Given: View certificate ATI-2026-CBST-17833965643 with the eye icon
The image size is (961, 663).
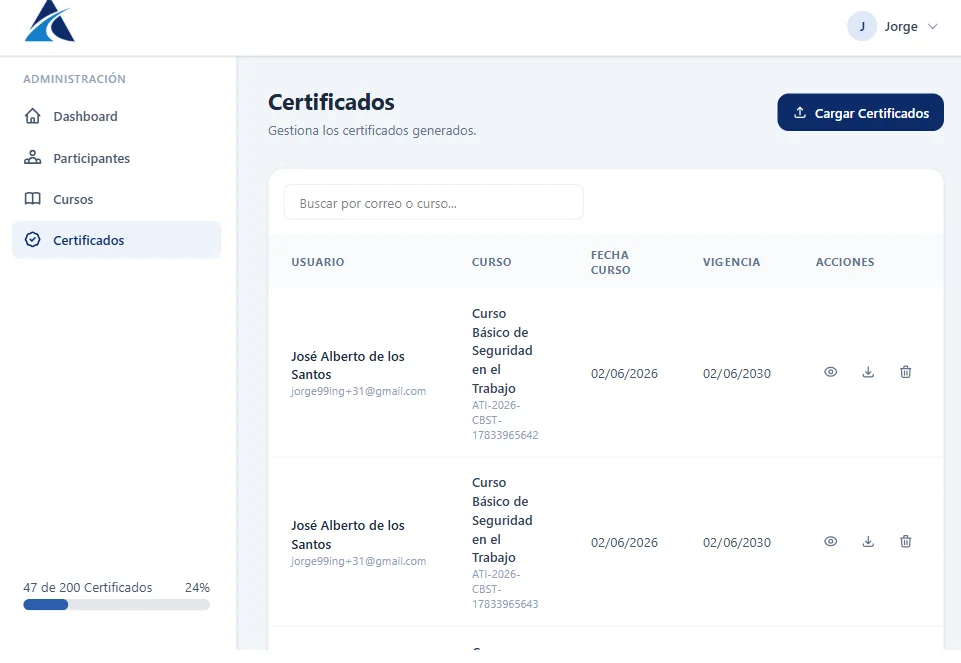Looking at the screenshot, I should [830, 541].
